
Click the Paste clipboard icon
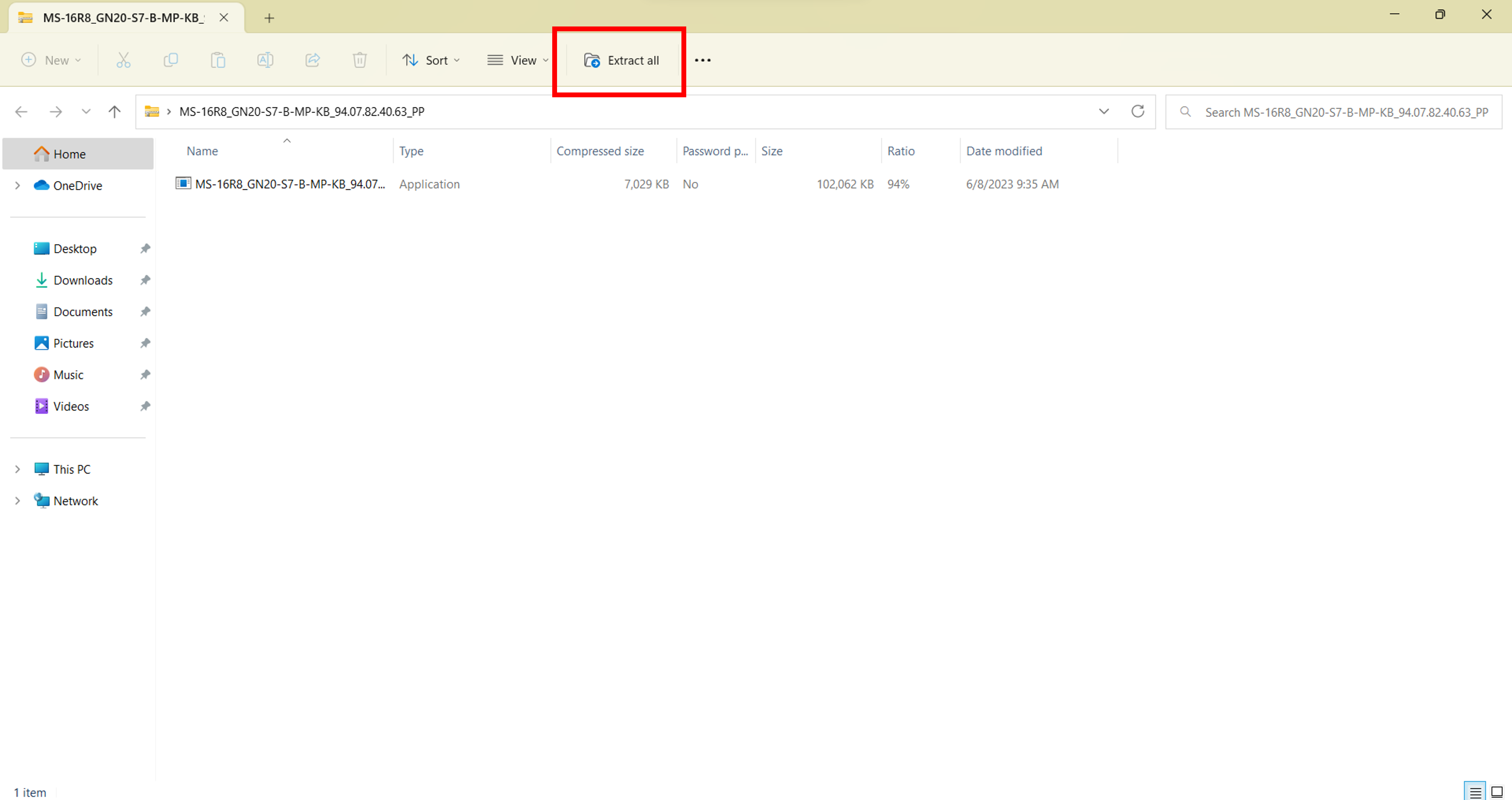(x=218, y=60)
